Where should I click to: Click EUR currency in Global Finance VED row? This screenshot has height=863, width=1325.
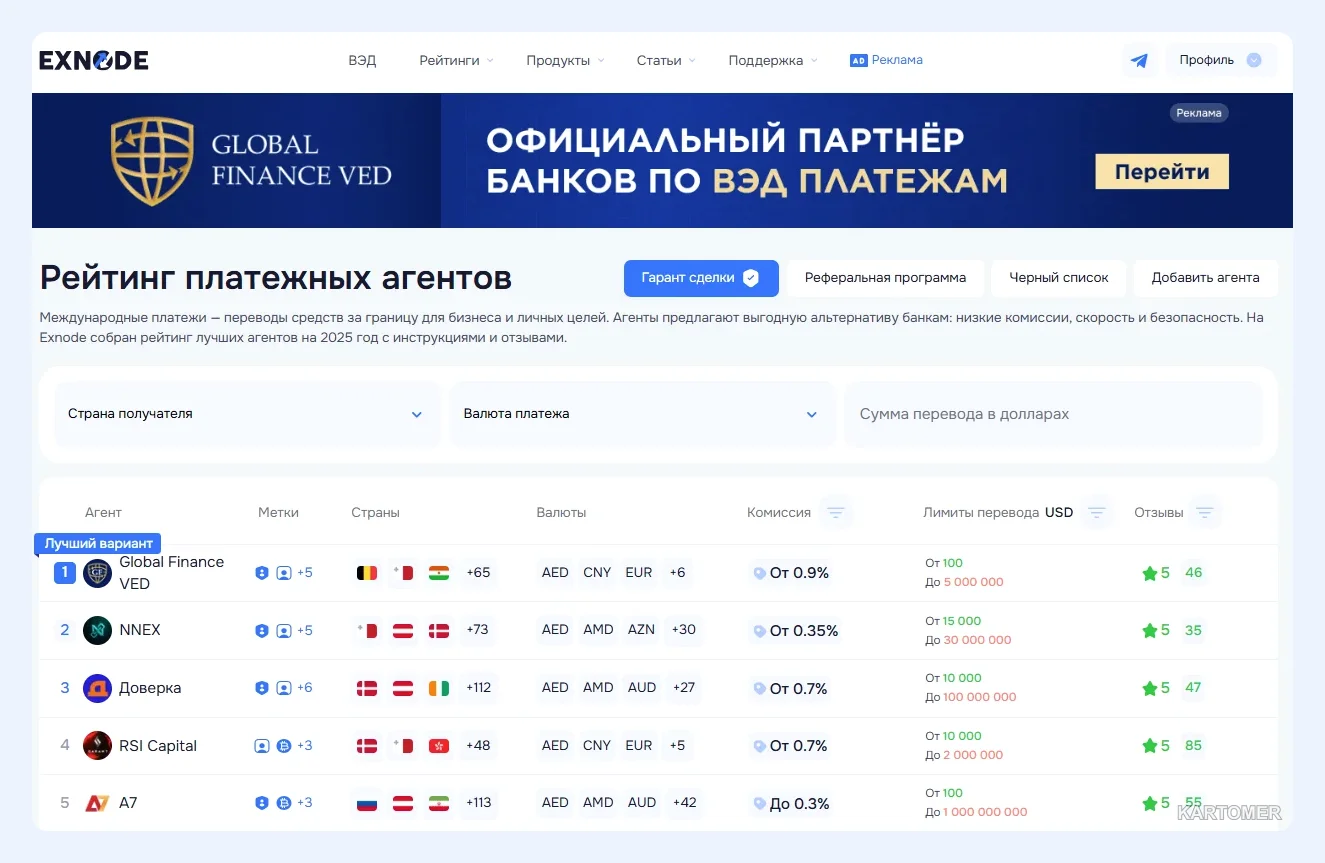coord(638,573)
